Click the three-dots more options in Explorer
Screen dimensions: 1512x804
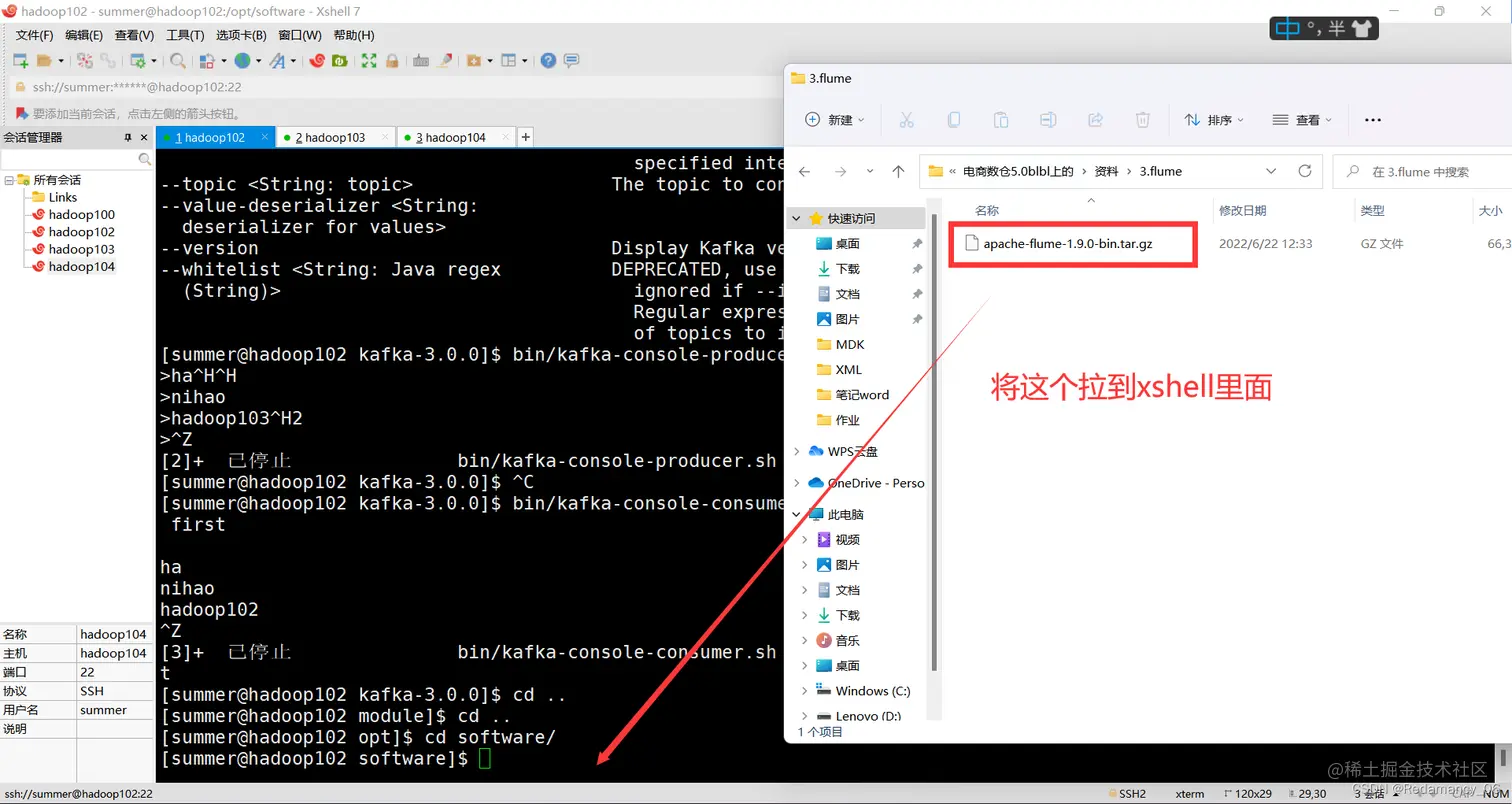click(x=1372, y=120)
